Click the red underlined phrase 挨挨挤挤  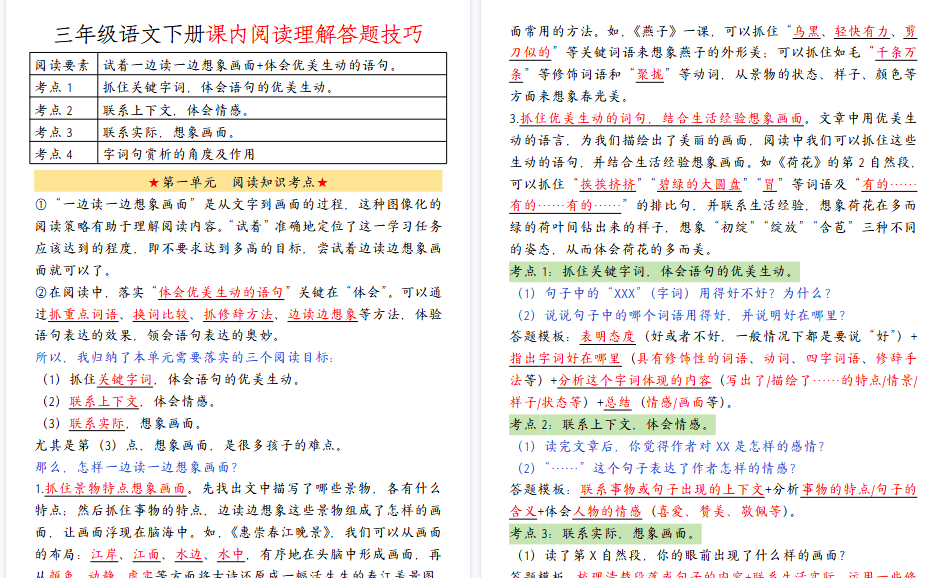[x=607, y=184]
